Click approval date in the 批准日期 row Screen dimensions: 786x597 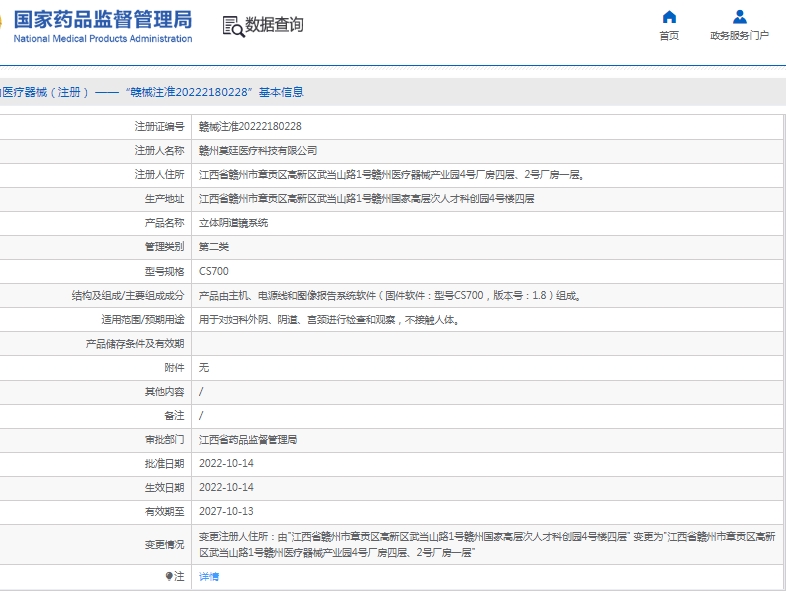226,463
